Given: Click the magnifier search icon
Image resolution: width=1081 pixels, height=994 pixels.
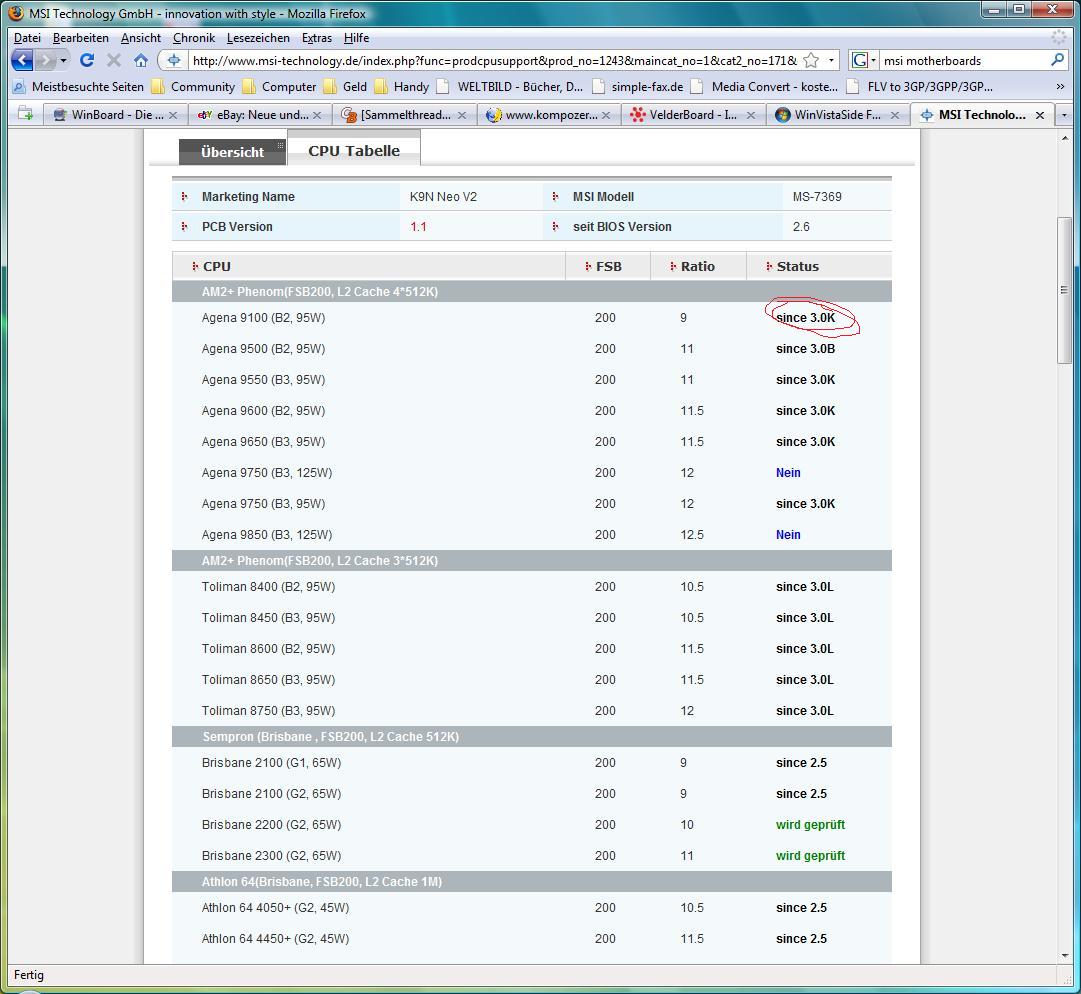Looking at the screenshot, I should point(1057,60).
